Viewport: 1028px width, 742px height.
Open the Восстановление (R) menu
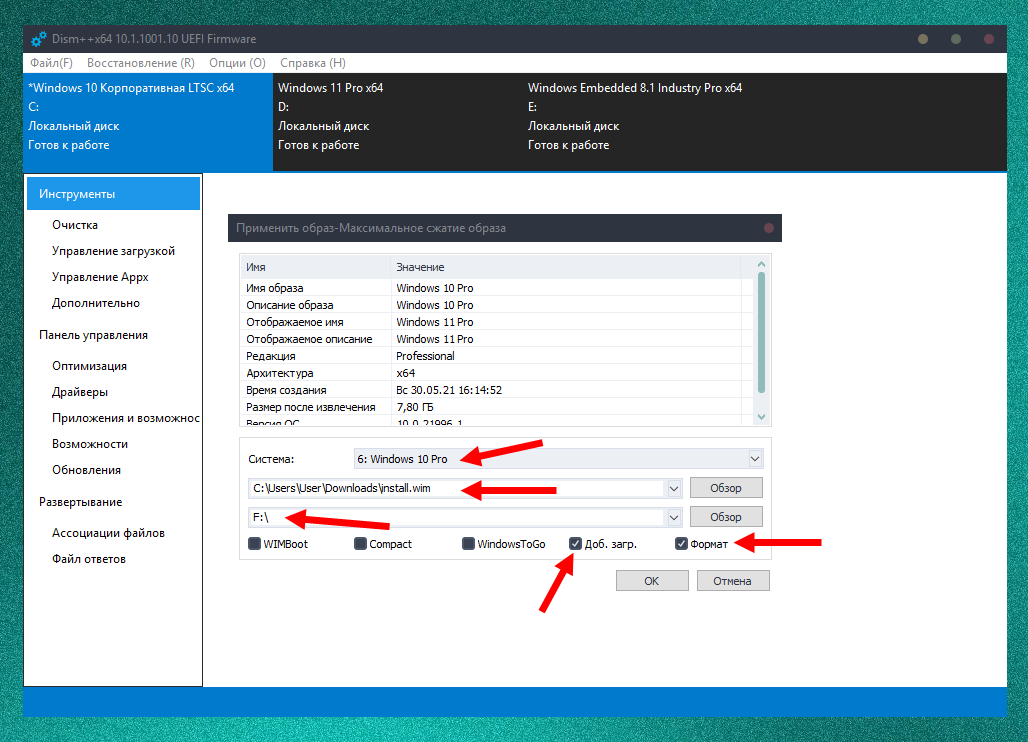coord(141,63)
